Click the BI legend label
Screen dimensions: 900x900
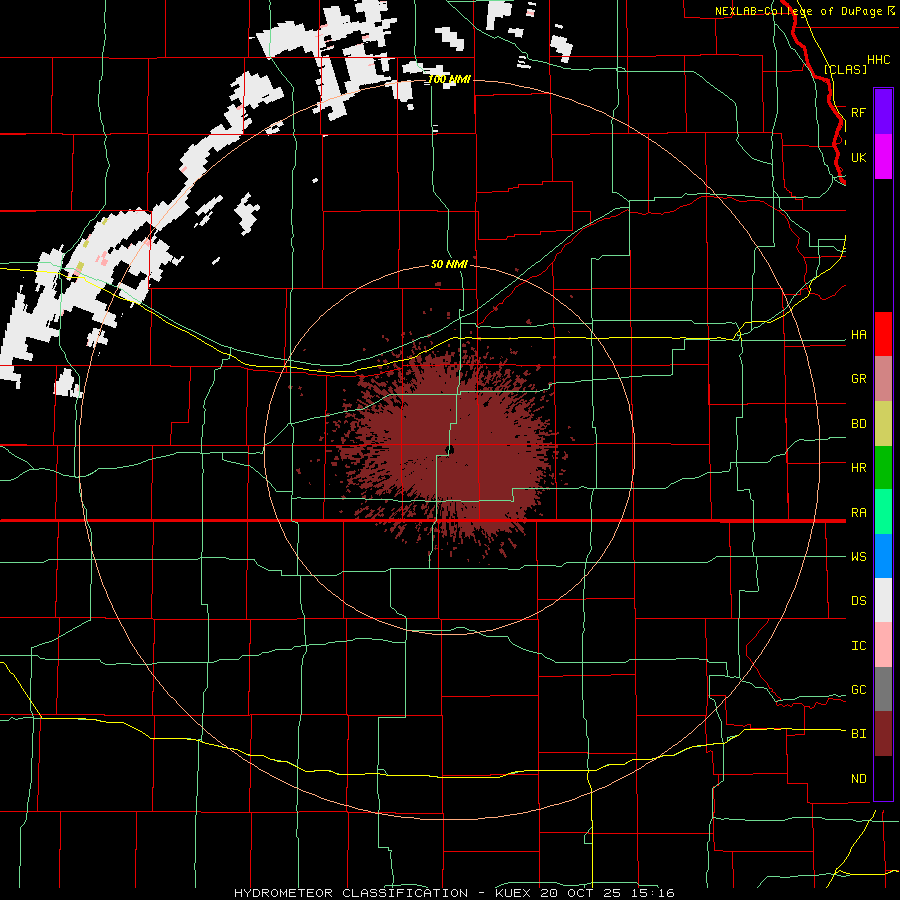(x=858, y=734)
